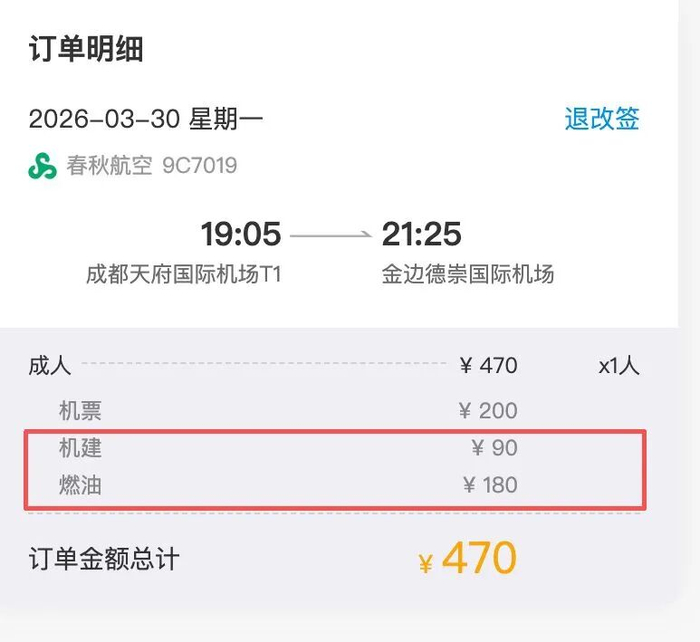Click the ¥ 90 airport fee amount
The width and height of the screenshot is (700, 642).
[x=494, y=448]
